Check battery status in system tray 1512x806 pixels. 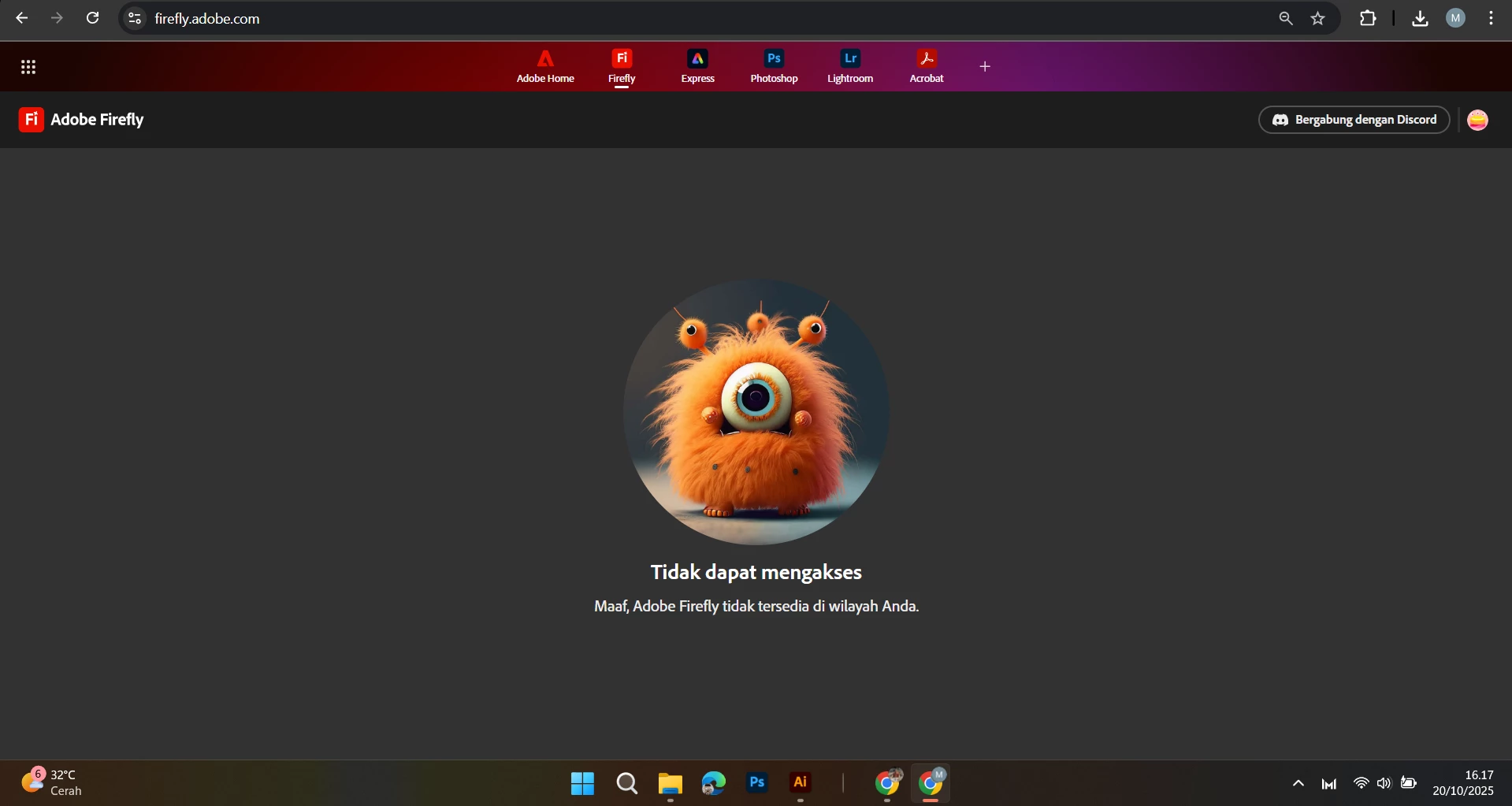(x=1409, y=783)
